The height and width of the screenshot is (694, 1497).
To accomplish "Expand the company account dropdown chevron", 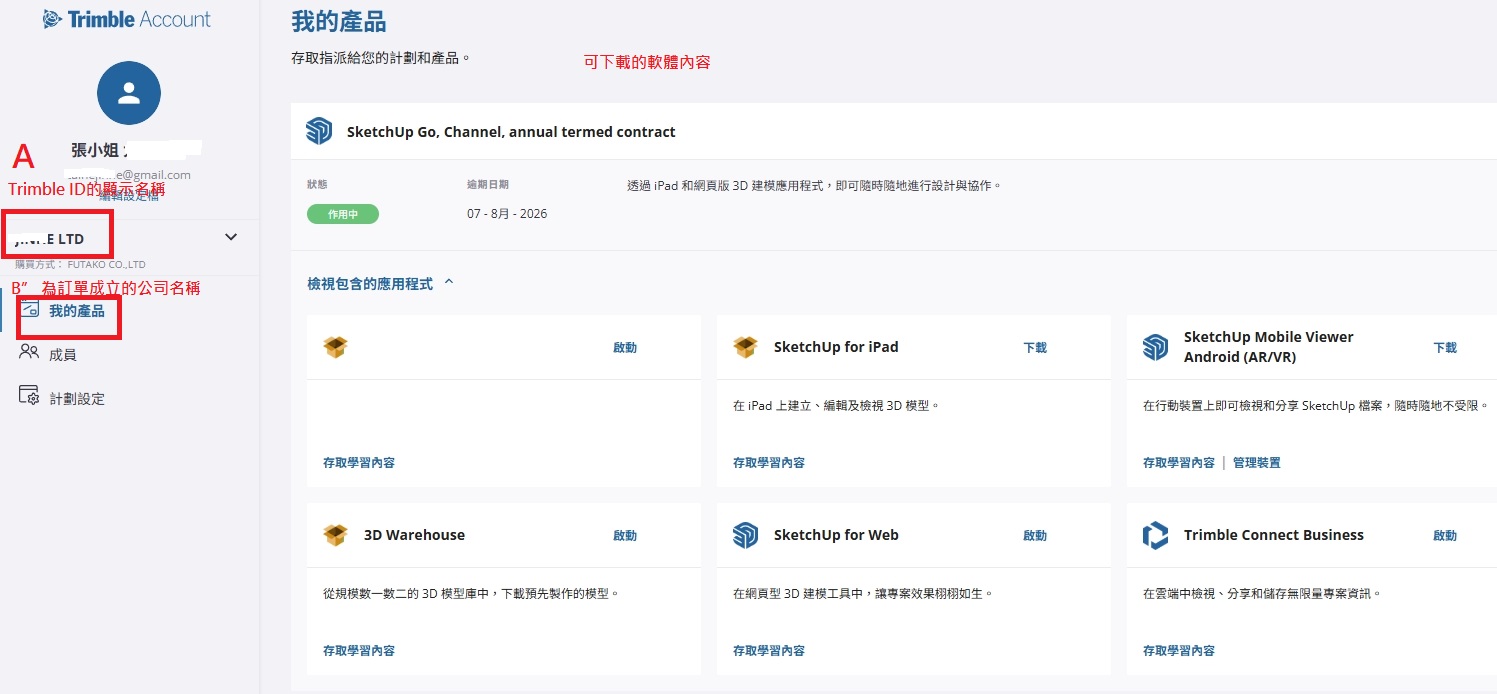I will (231, 237).
